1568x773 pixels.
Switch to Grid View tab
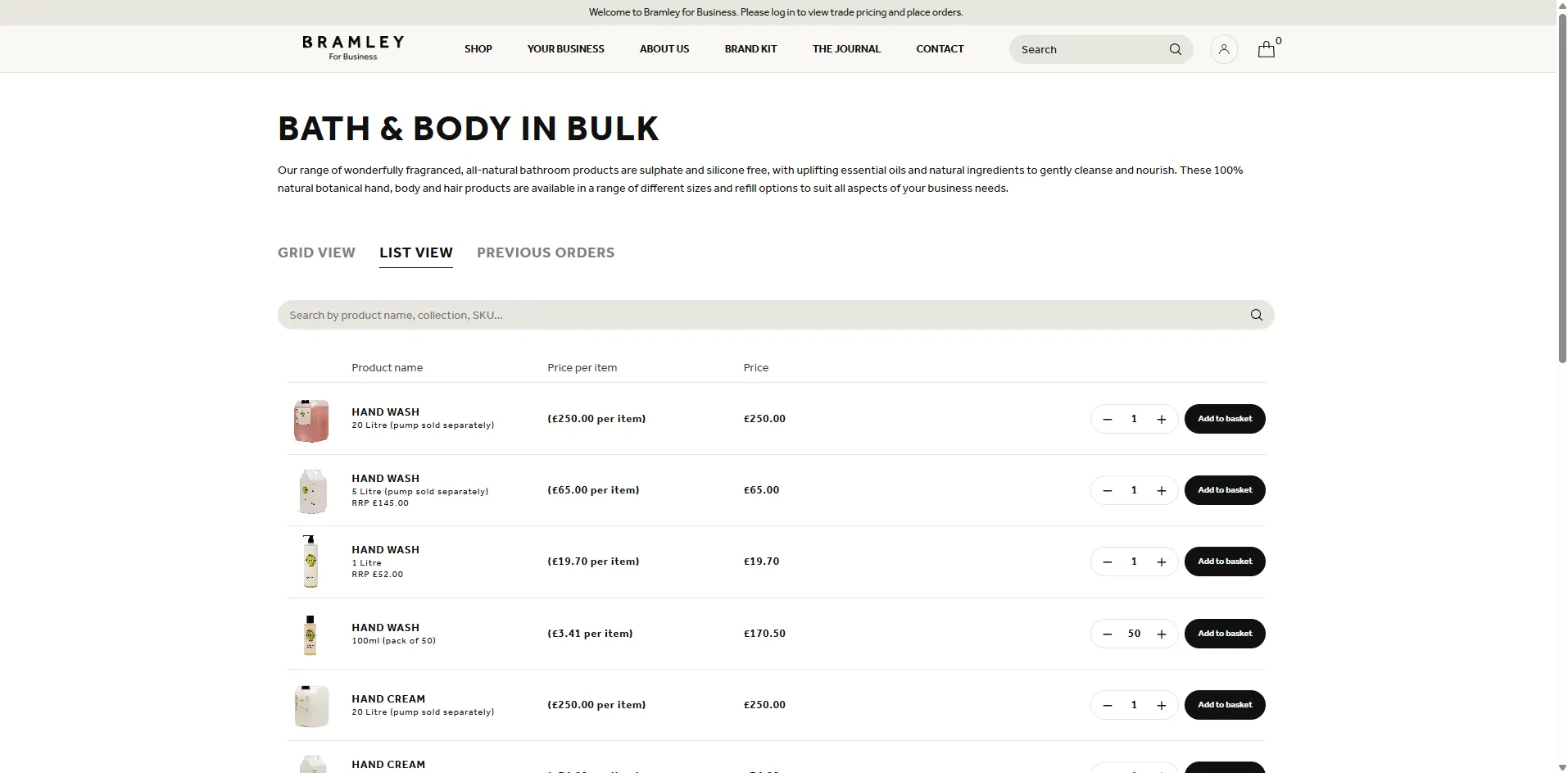tap(316, 252)
